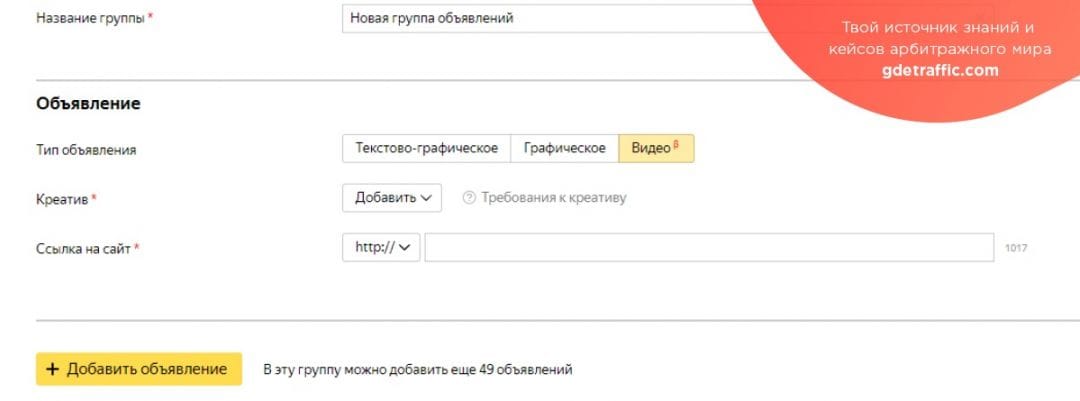Open Требования к креативу link
Image resolution: width=1080 pixels, height=401 pixels.
[554, 198]
